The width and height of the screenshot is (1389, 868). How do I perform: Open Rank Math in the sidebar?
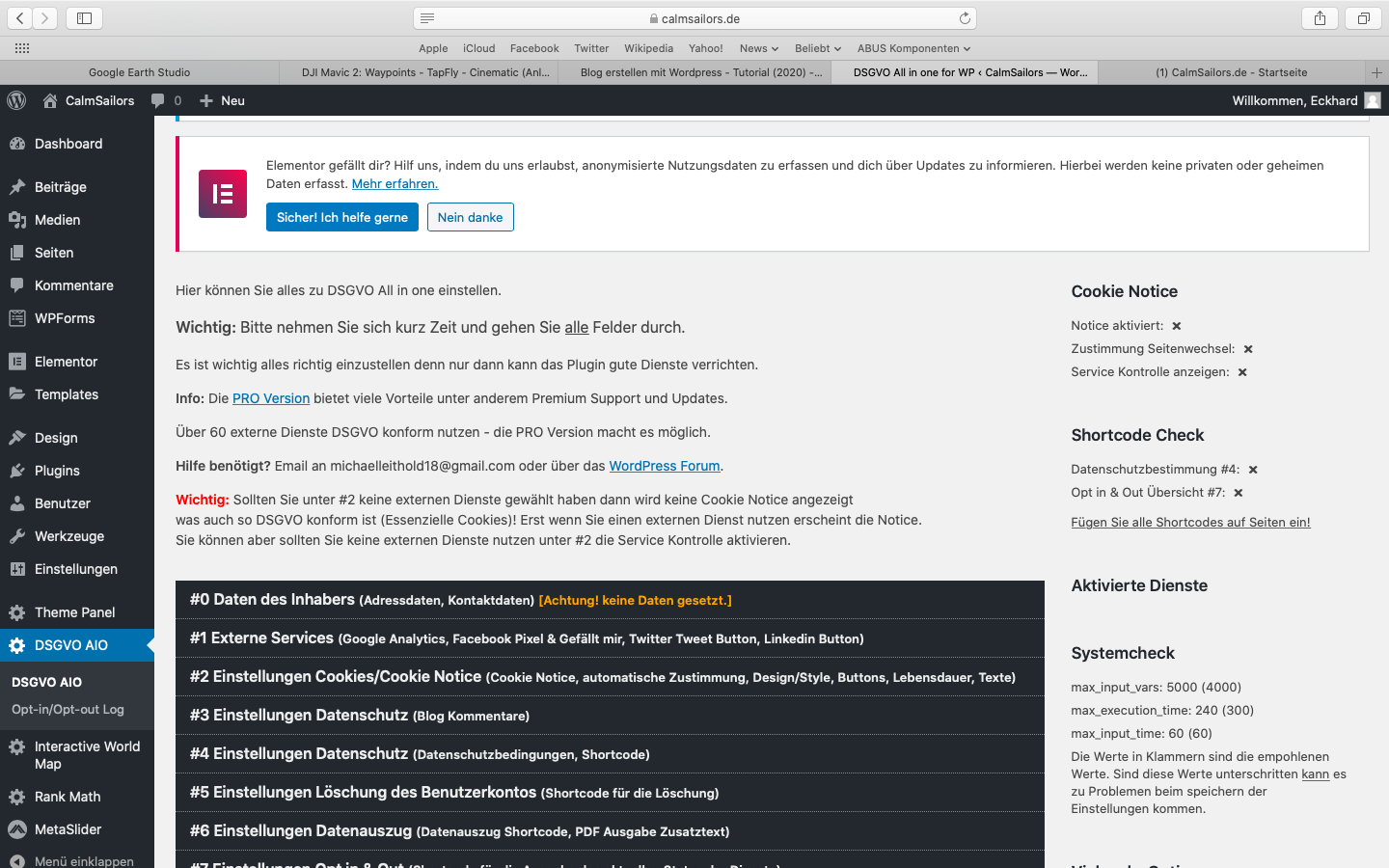coord(77,797)
